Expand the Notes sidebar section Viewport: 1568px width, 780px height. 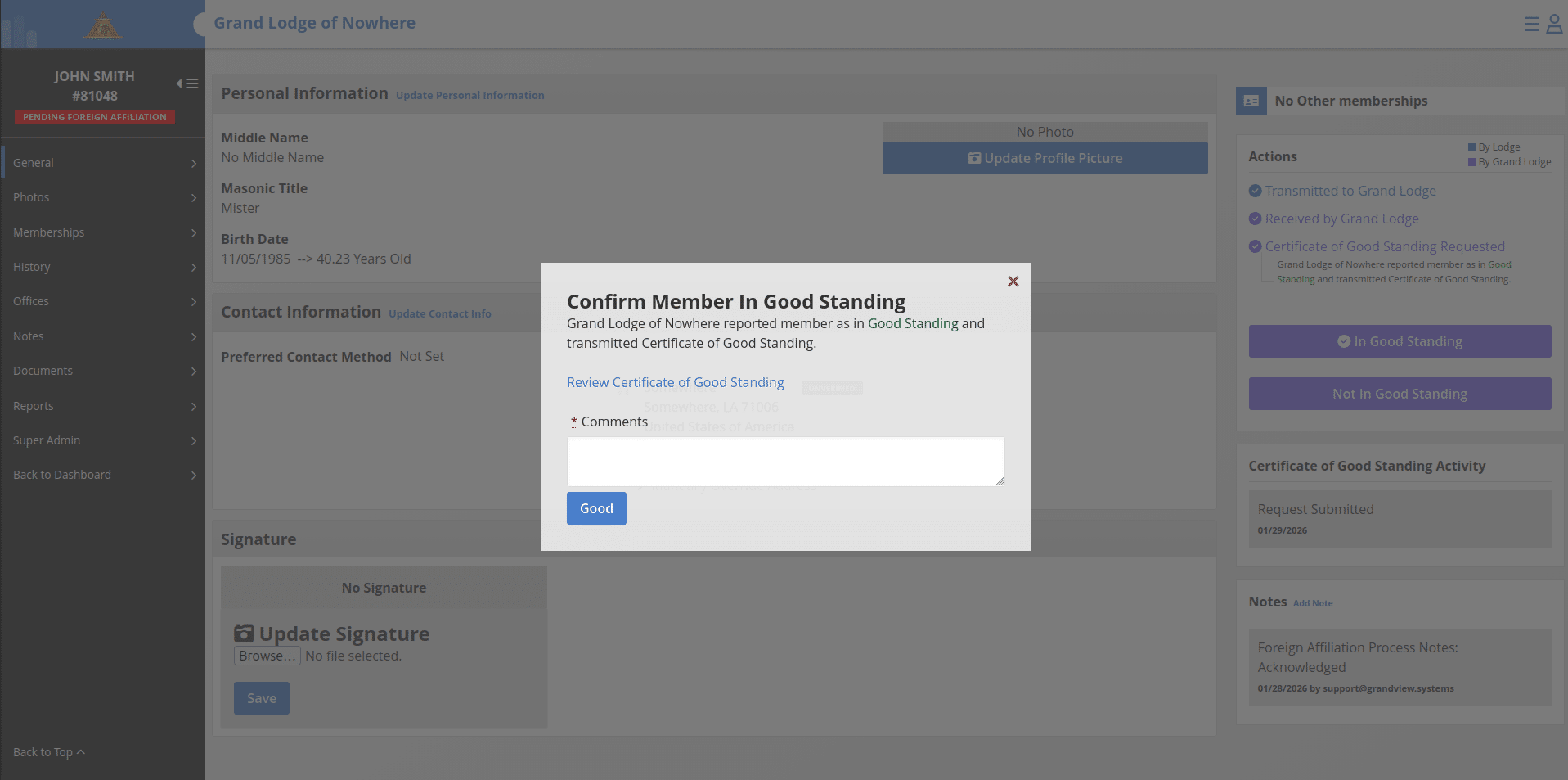click(103, 336)
